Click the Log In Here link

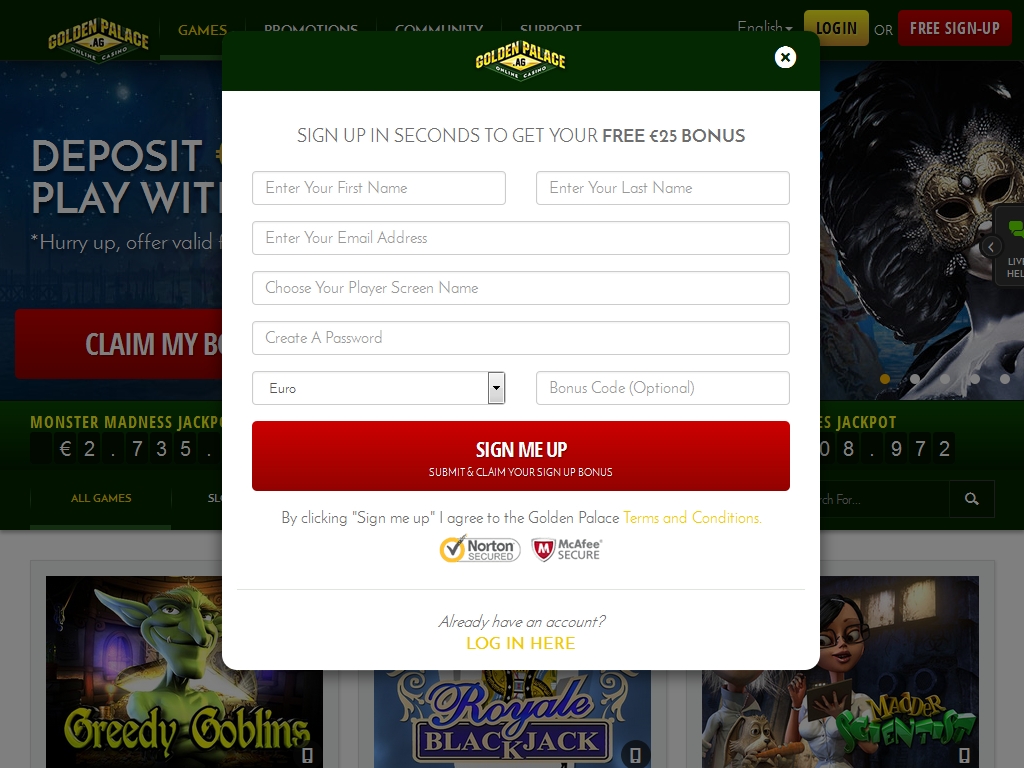point(520,643)
